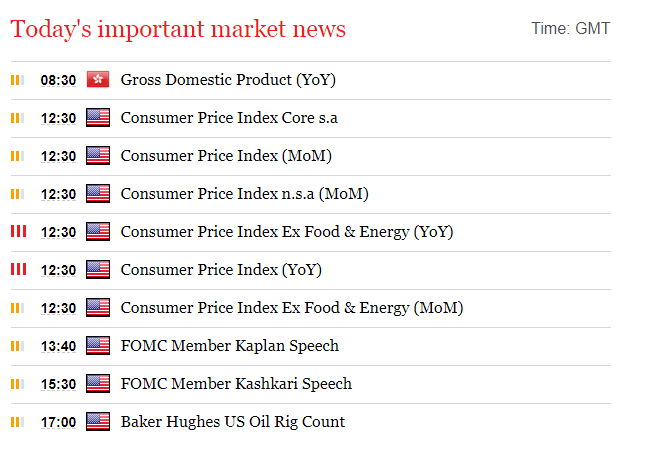Click US flag next to FOMC Member Kaplan Speech

98,346
